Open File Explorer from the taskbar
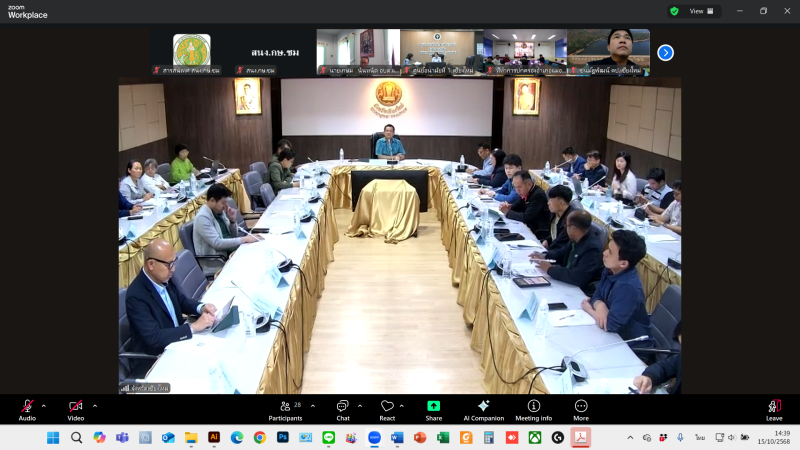The width and height of the screenshot is (800, 450). [x=191, y=438]
